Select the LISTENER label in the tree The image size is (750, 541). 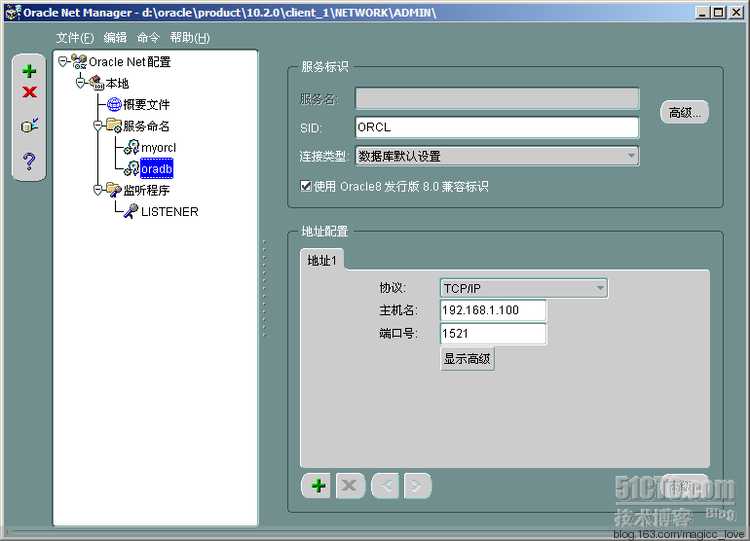coord(169,211)
